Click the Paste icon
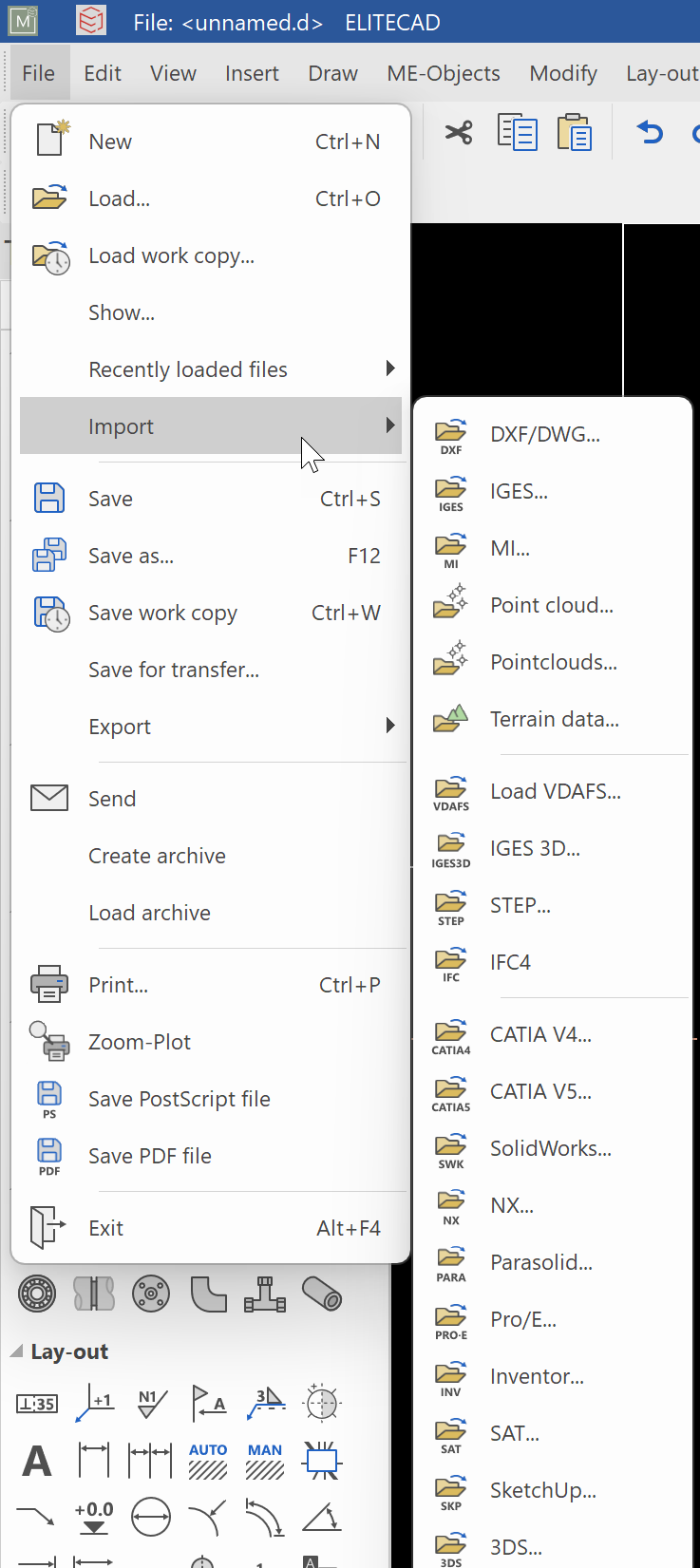This screenshot has width=700, height=1568. pyautogui.click(x=574, y=132)
